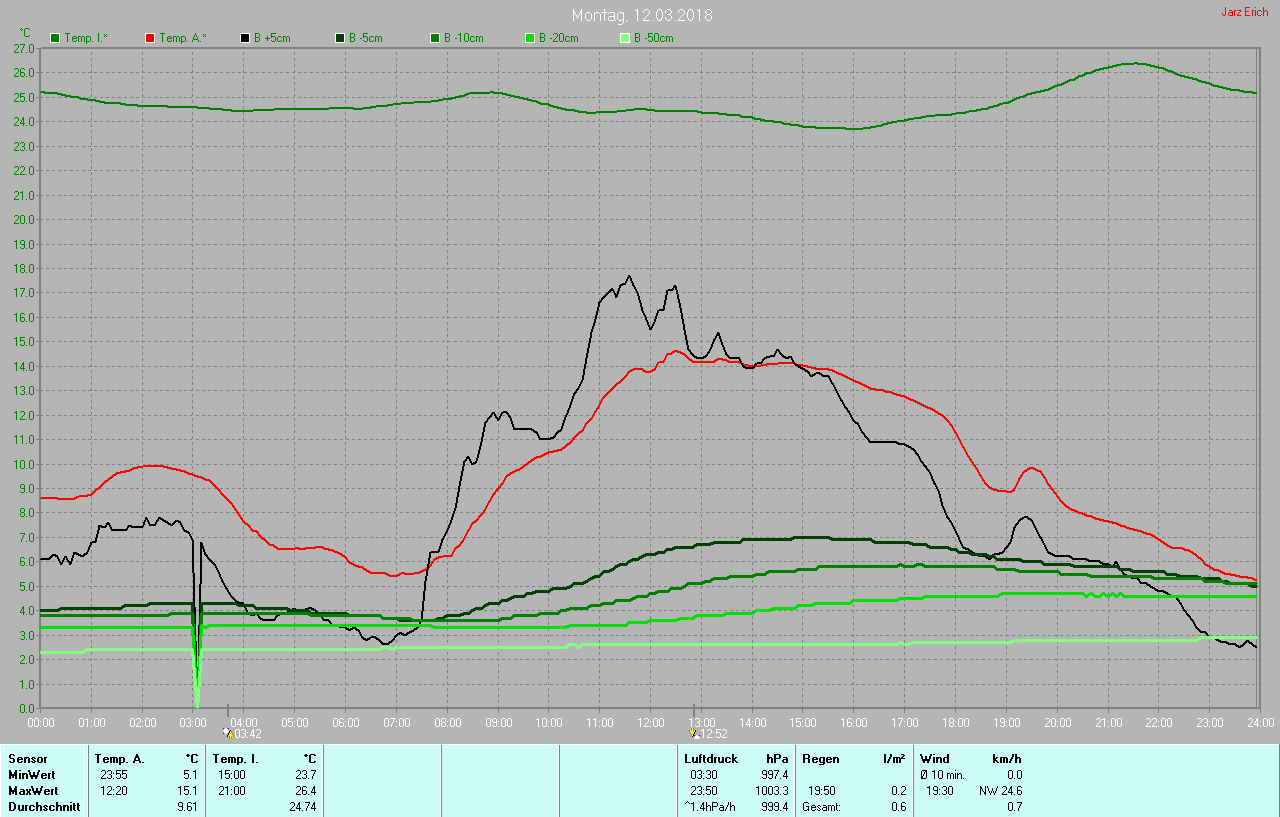This screenshot has height=817, width=1280.
Task: Click the pressure maximum time '23:50'
Action: coord(704,791)
